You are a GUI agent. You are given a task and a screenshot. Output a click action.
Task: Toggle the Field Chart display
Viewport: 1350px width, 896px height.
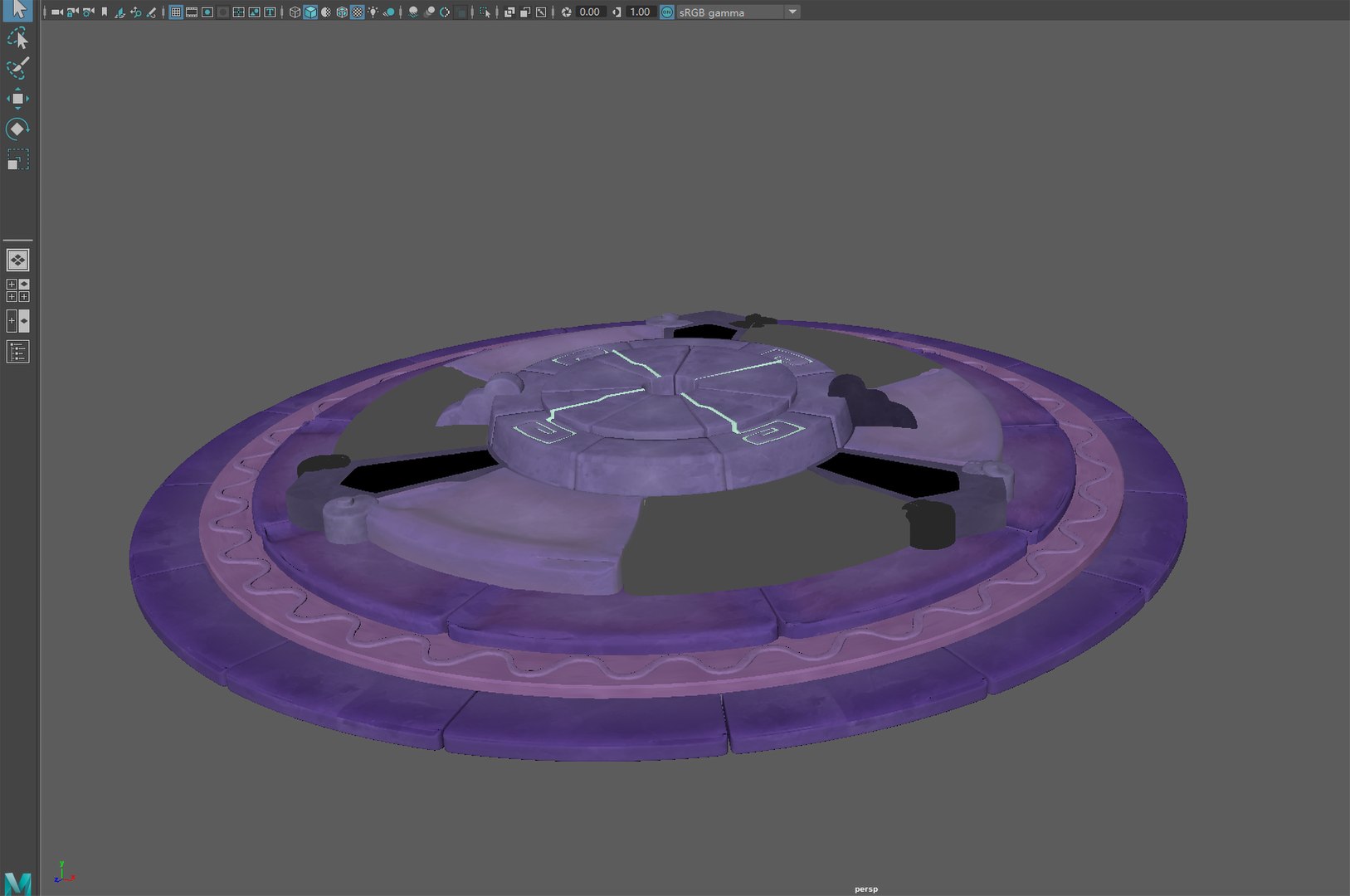[x=238, y=12]
